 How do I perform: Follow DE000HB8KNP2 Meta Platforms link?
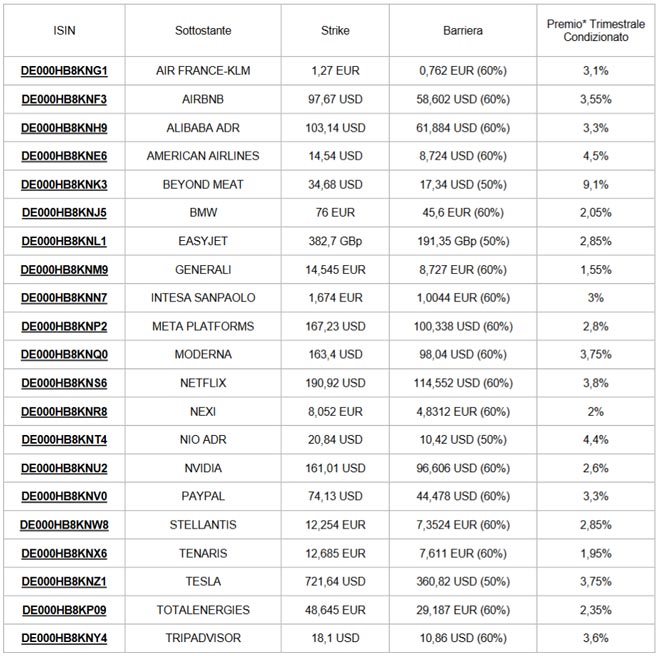64,327
